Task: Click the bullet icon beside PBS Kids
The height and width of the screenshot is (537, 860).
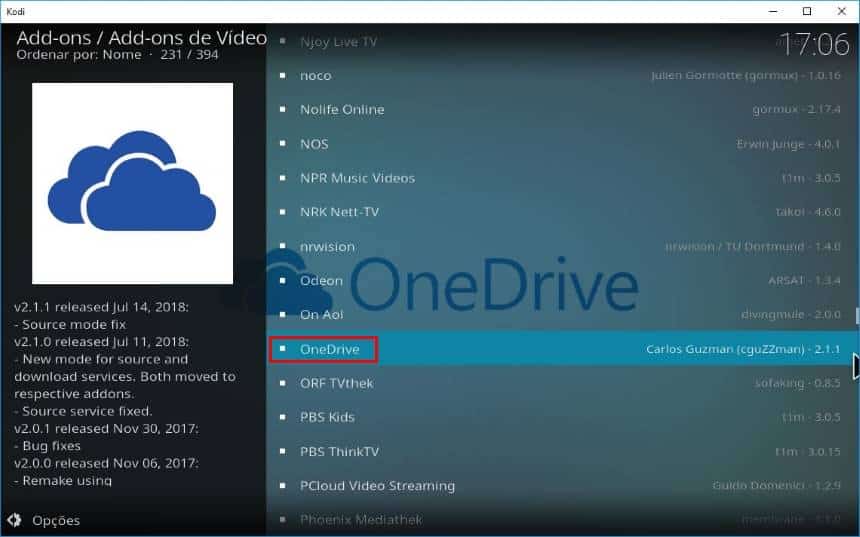Action: 282,416
